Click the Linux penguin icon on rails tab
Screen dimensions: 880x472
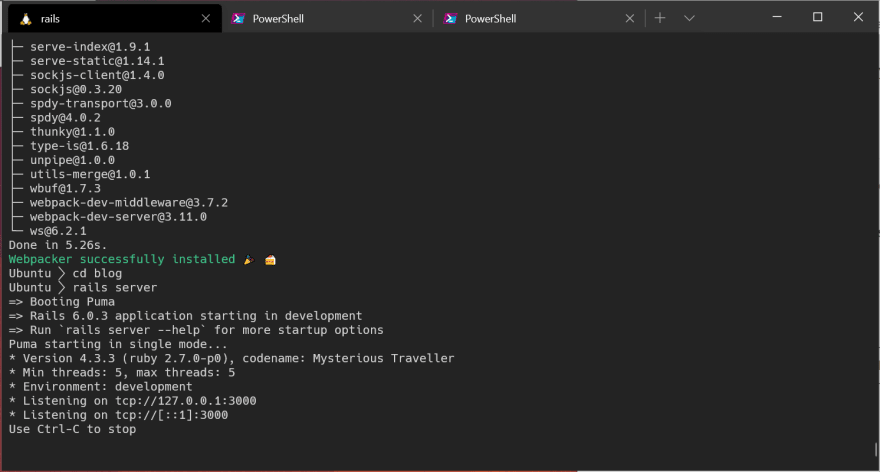point(25,19)
